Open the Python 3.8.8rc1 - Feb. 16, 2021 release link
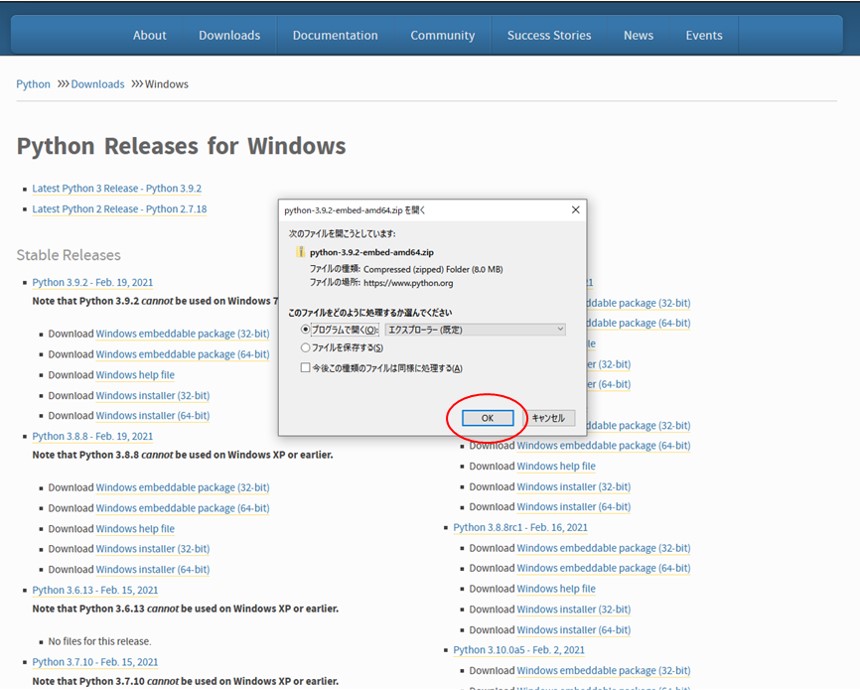860x690 pixels. tap(520, 527)
